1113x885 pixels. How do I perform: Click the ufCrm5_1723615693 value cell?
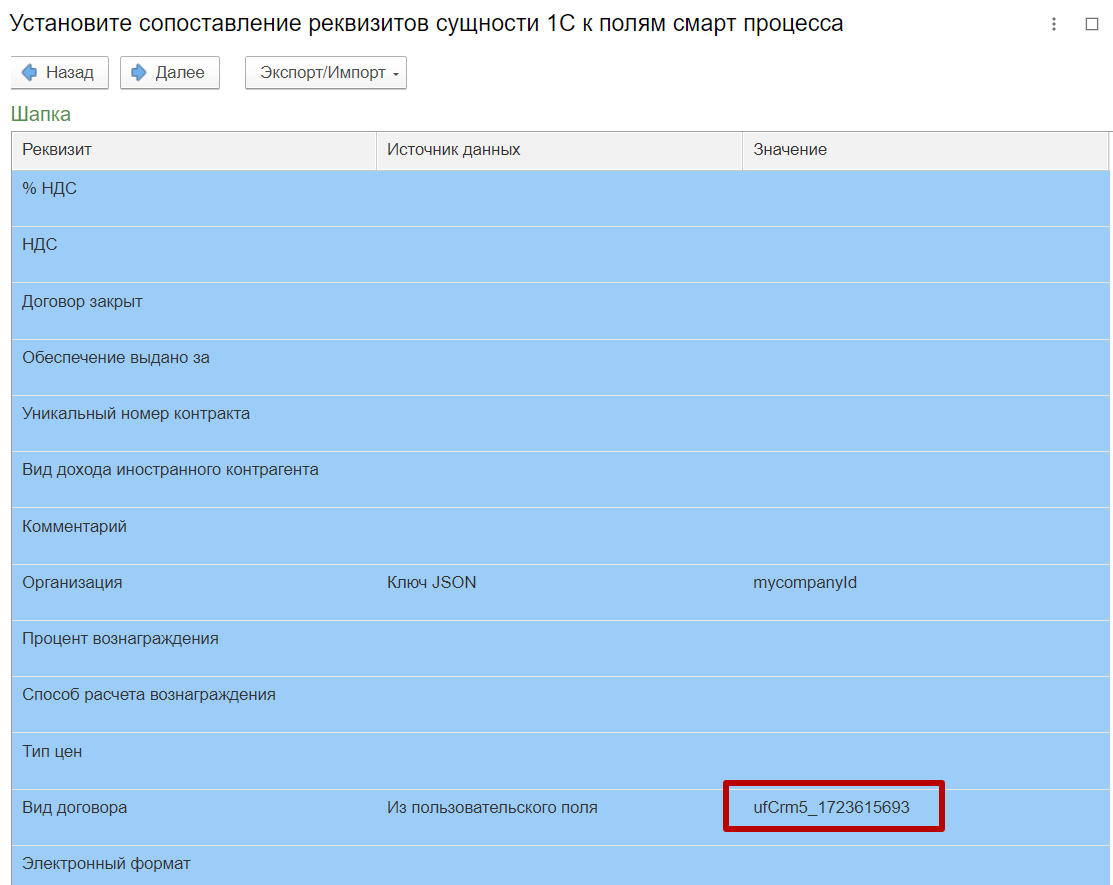tap(832, 808)
